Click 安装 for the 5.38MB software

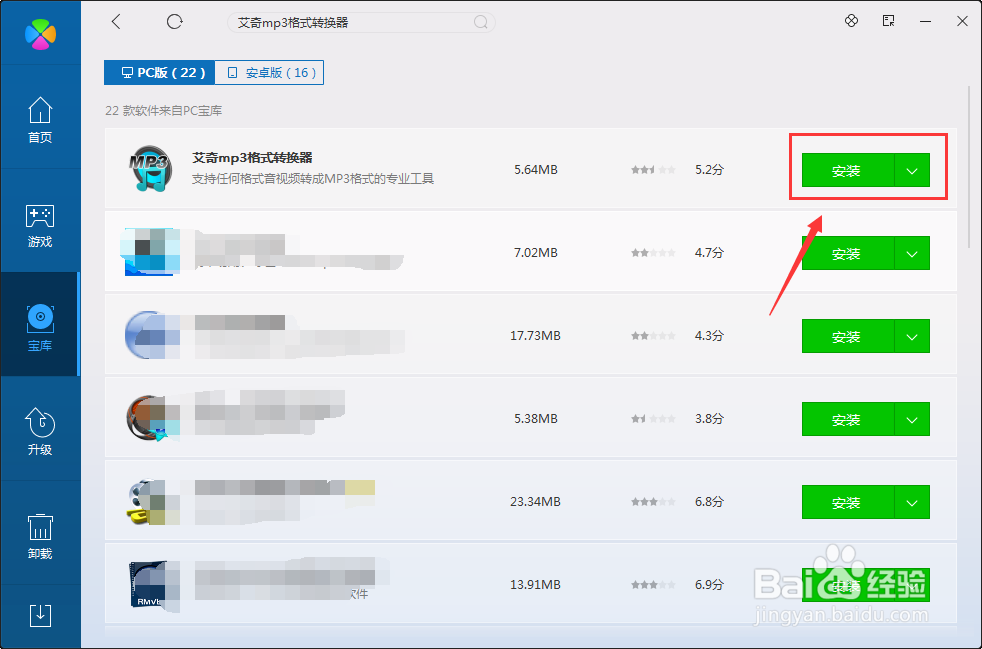coord(847,419)
